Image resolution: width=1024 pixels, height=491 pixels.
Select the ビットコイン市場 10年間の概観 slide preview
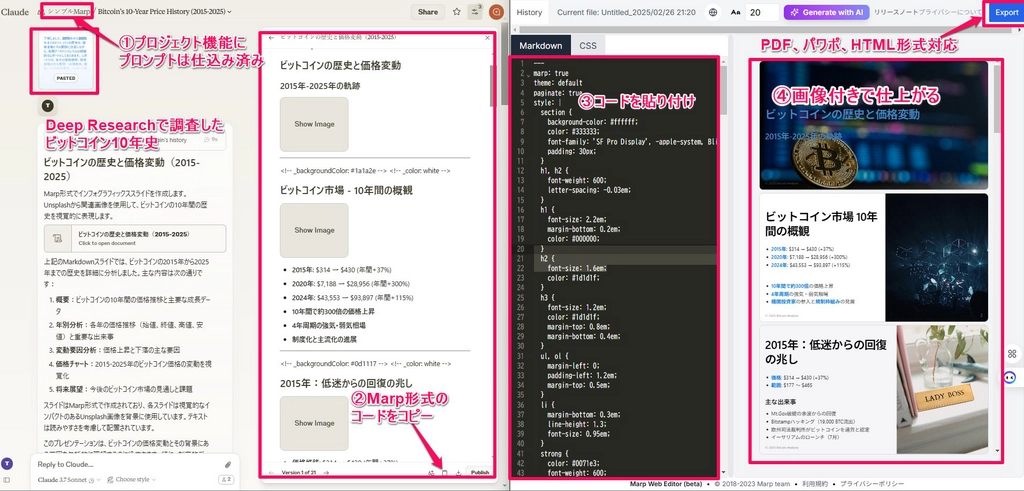pyautogui.click(x=873, y=257)
